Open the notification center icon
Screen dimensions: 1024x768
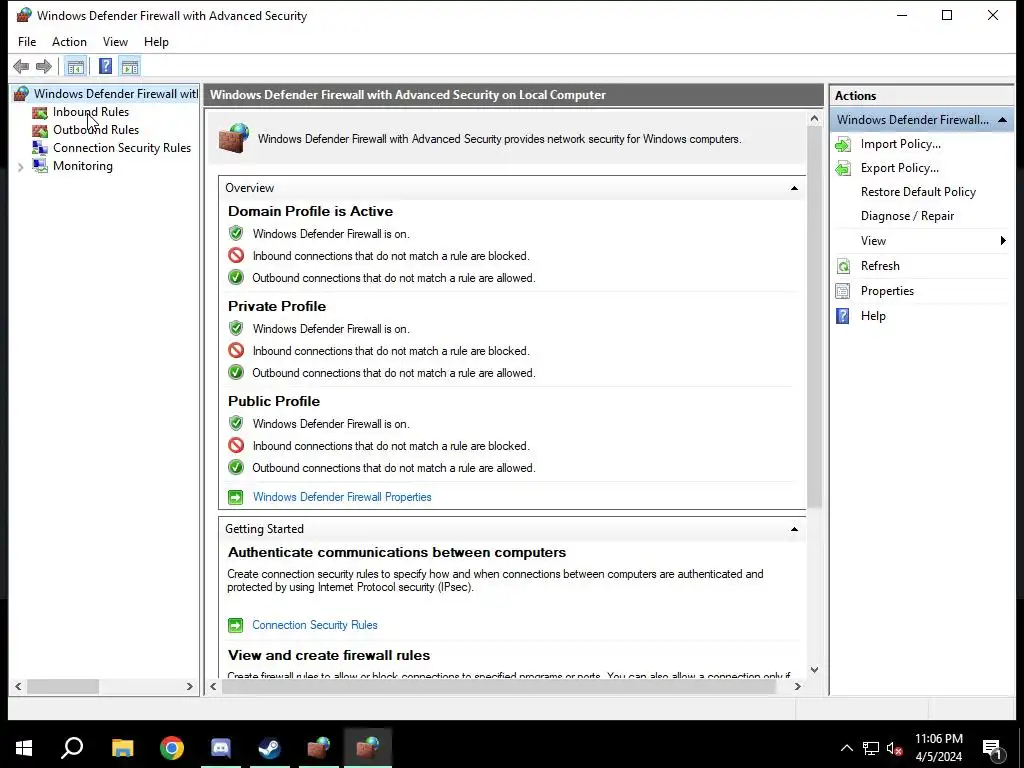[993, 749]
